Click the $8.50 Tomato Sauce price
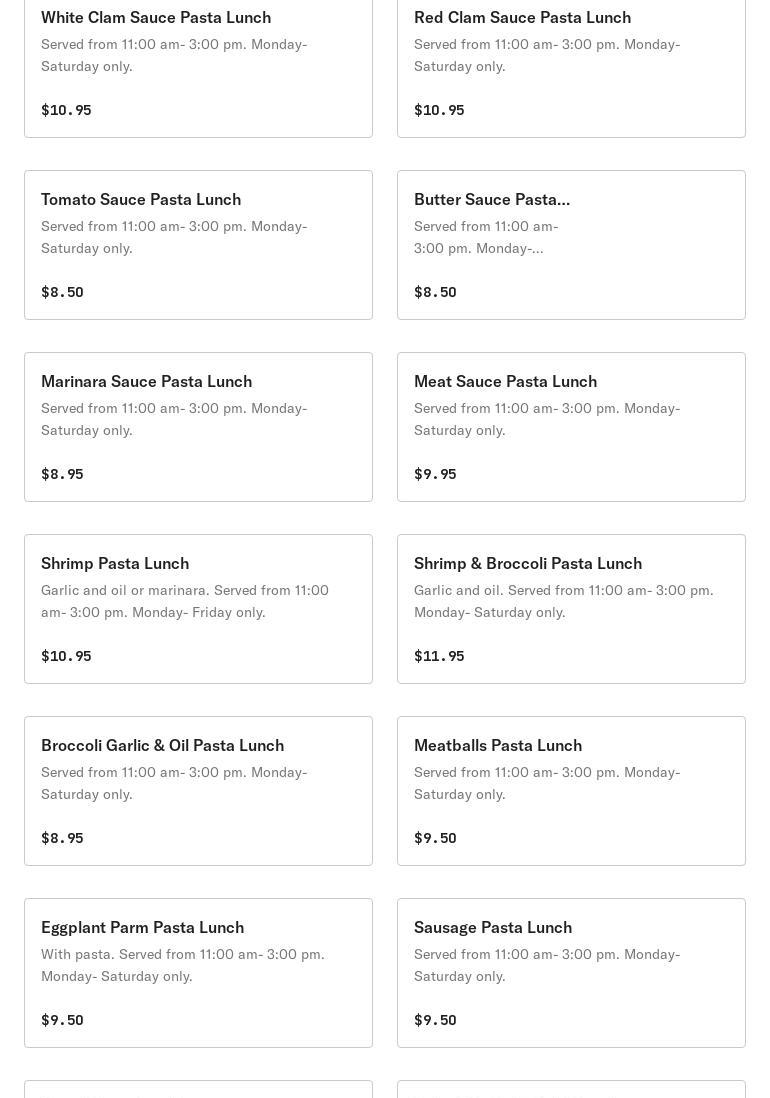The height and width of the screenshot is (1098, 770). (62, 292)
